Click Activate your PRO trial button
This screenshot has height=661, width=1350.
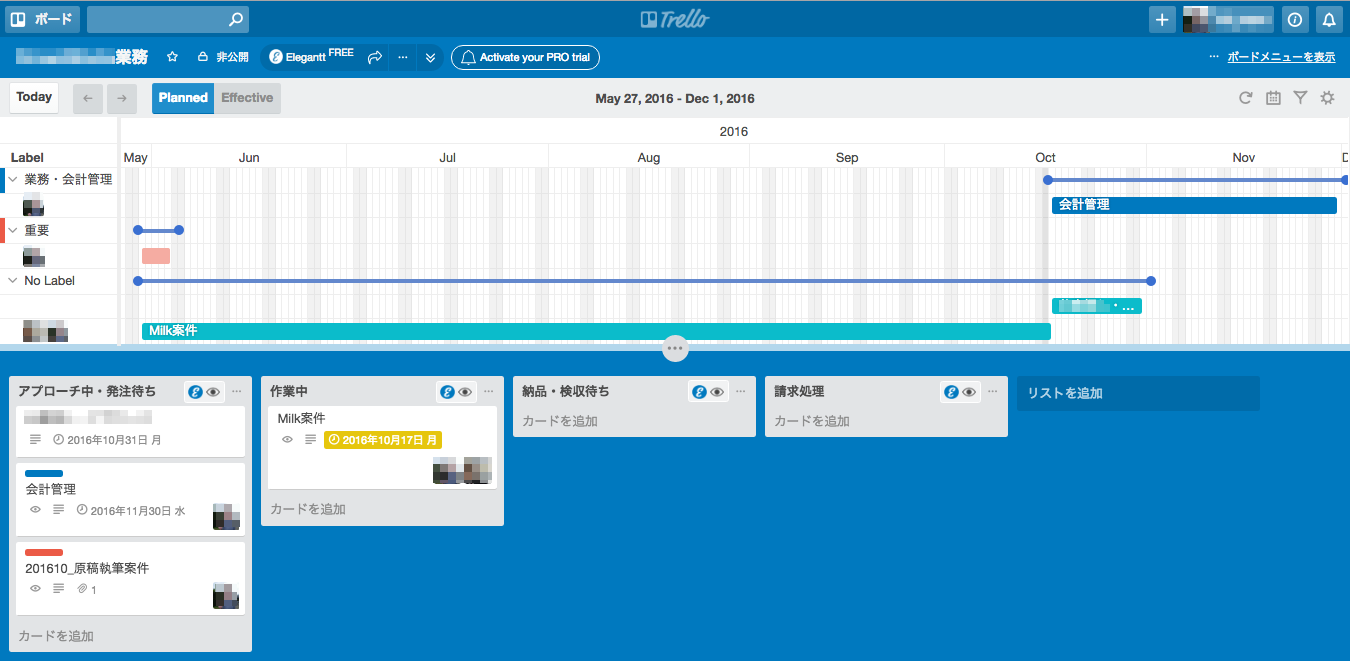click(x=525, y=58)
